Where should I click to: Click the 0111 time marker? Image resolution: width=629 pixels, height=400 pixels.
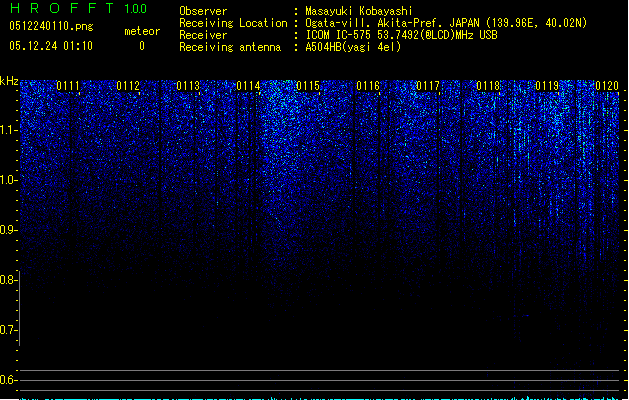tap(68, 86)
